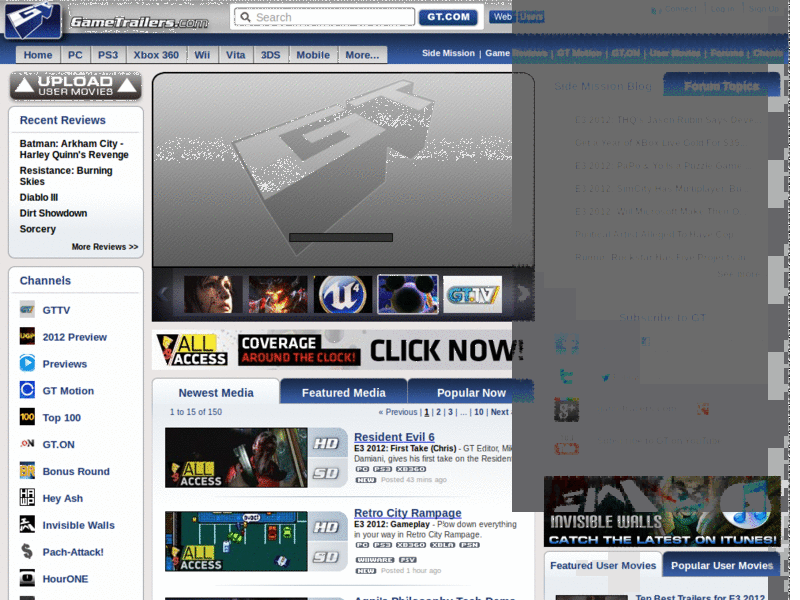Click the GameTrailers logo
The width and height of the screenshot is (800, 600).
click(107, 20)
